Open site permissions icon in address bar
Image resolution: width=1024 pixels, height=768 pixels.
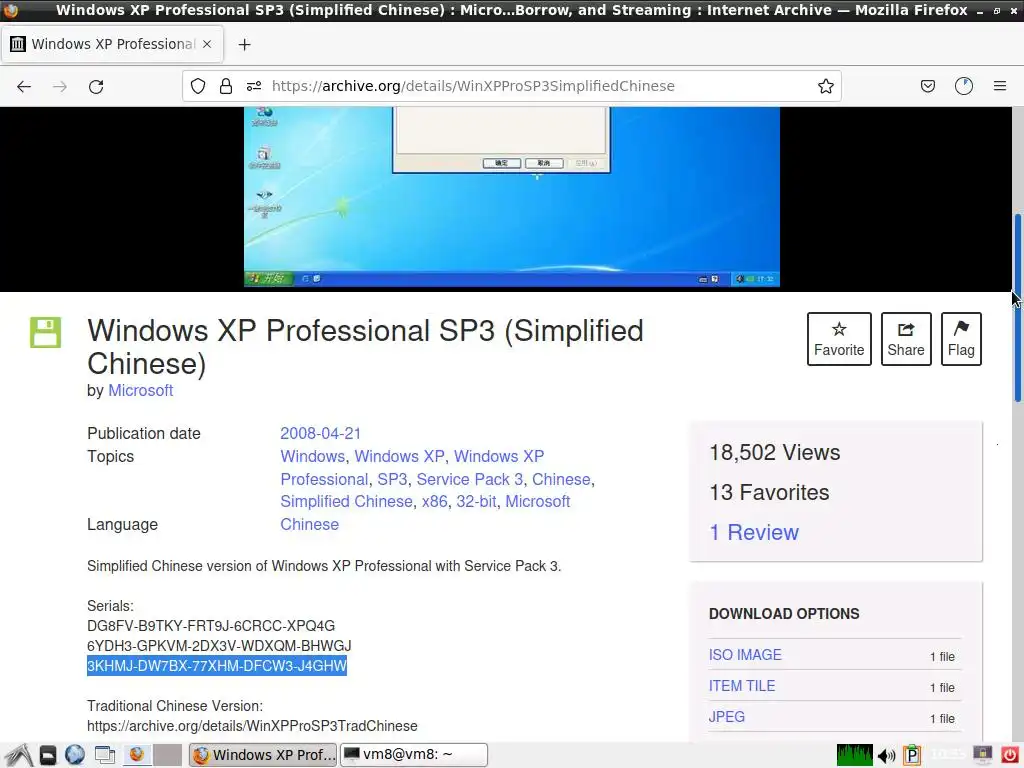(x=254, y=86)
